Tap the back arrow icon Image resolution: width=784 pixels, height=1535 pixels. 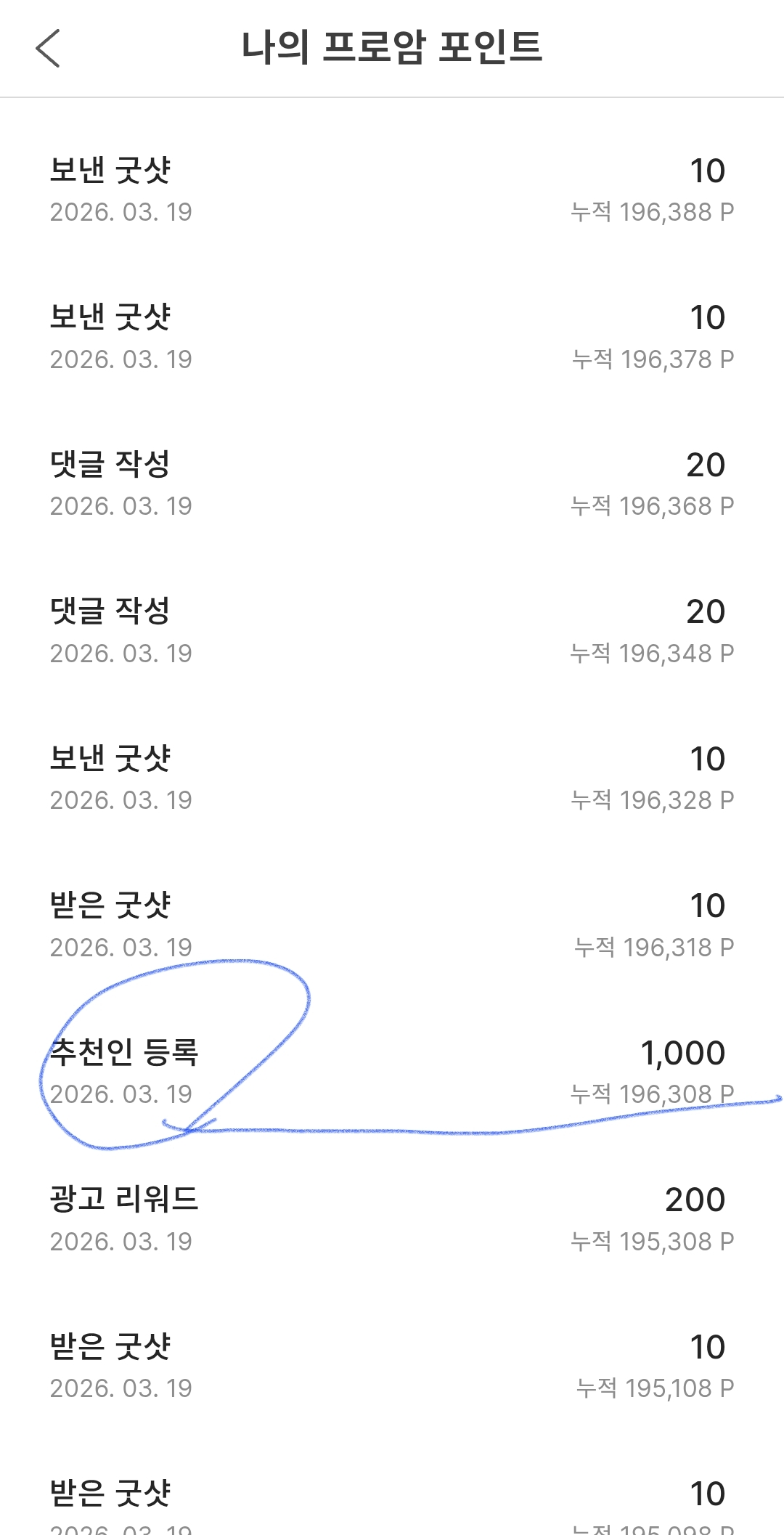click(48, 49)
